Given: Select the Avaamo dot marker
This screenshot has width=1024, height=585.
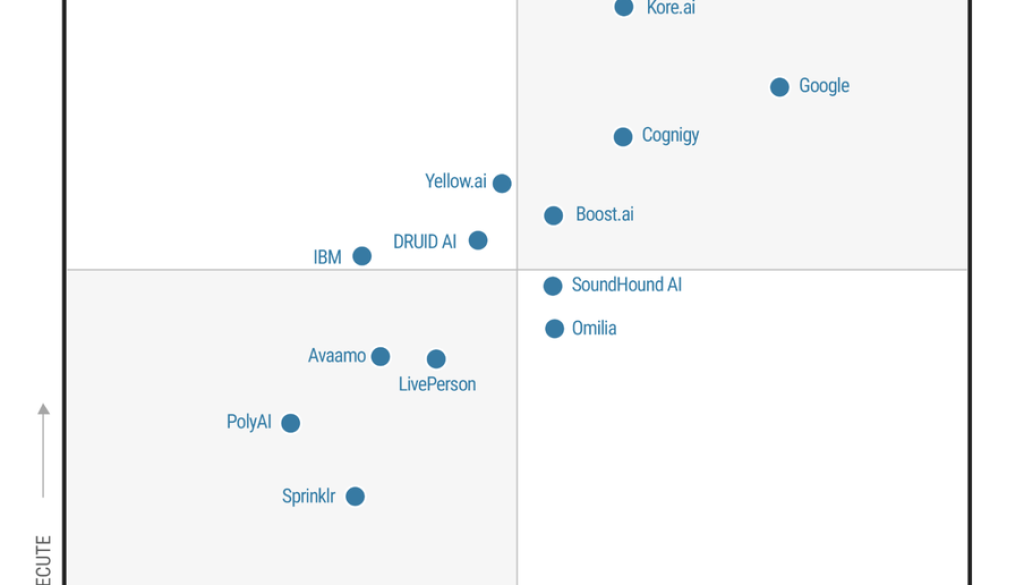Looking at the screenshot, I should (x=380, y=356).
